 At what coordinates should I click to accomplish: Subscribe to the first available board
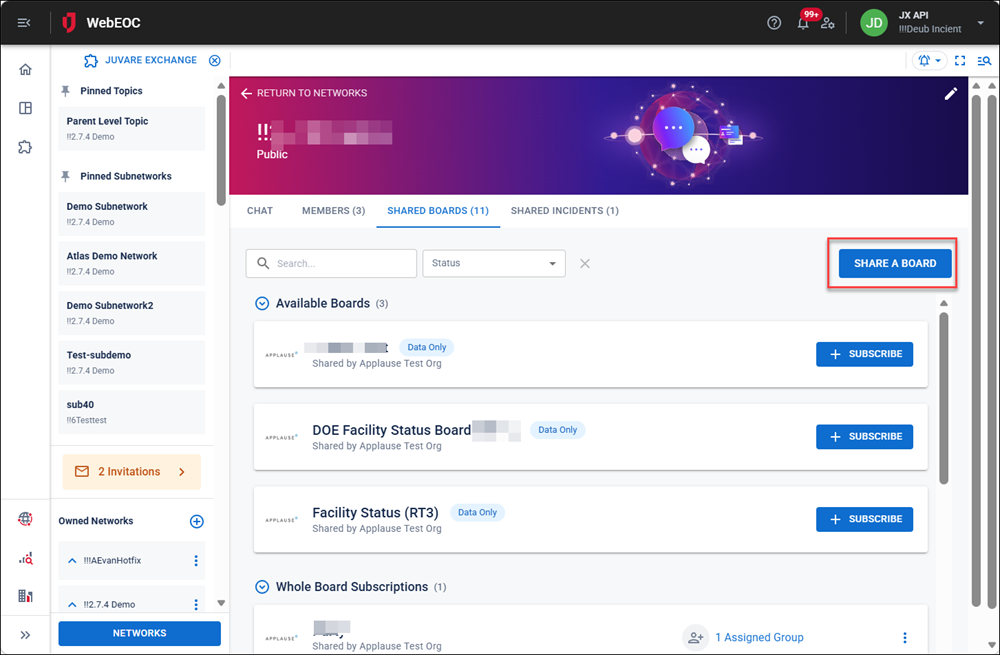[x=864, y=354]
